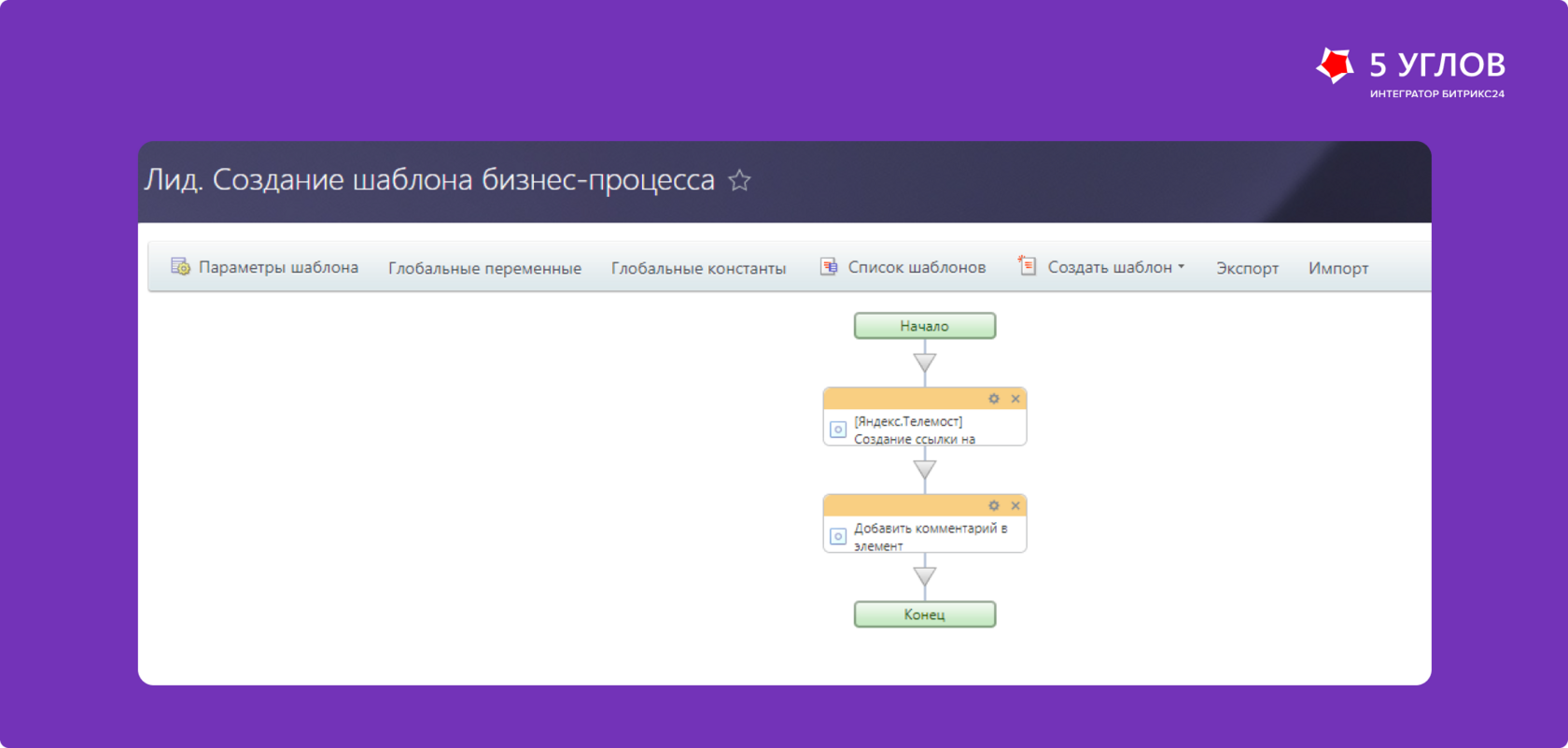The width and height of the screenshot is (1568, 748).
Task: Click the Список шаблонов list icon
Action: click(829, 267)
